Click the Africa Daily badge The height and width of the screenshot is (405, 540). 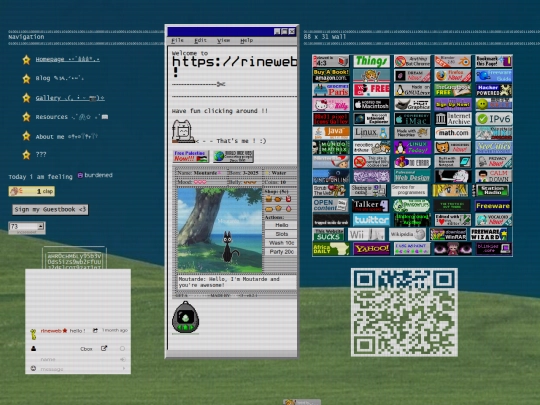pyautogui.click(x=331, y=249)
